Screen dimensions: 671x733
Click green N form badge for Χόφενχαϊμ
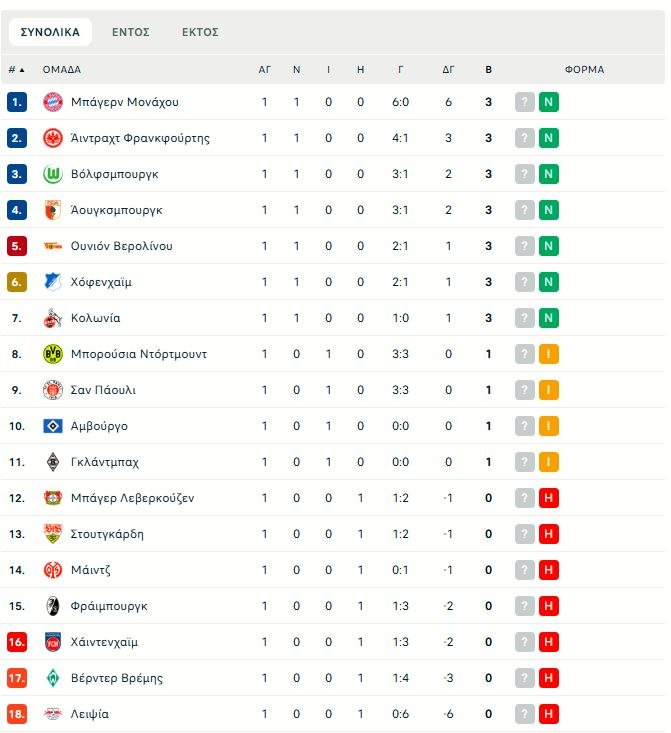[x=548, y=282]
